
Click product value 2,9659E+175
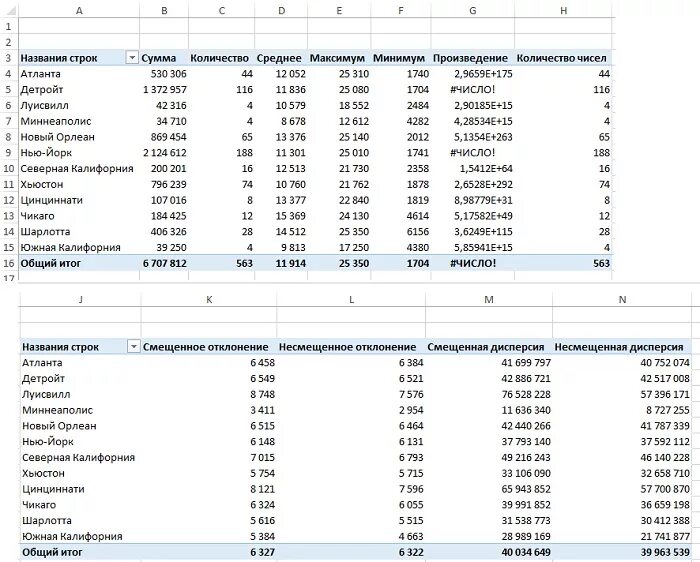pyautogui.click(x=483, y=74)
